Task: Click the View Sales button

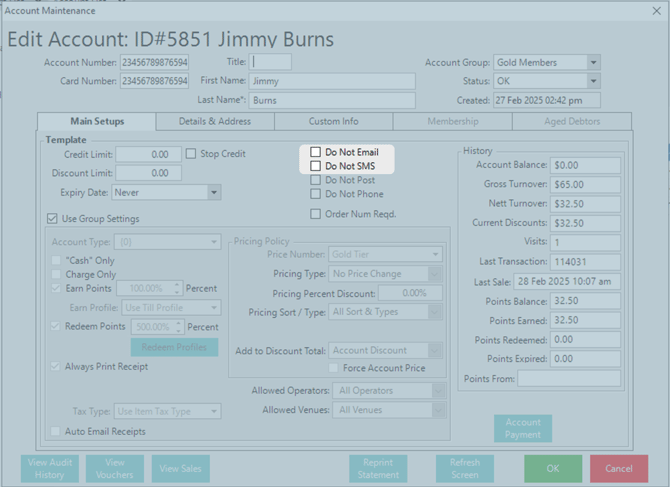Action: [181, 468]
